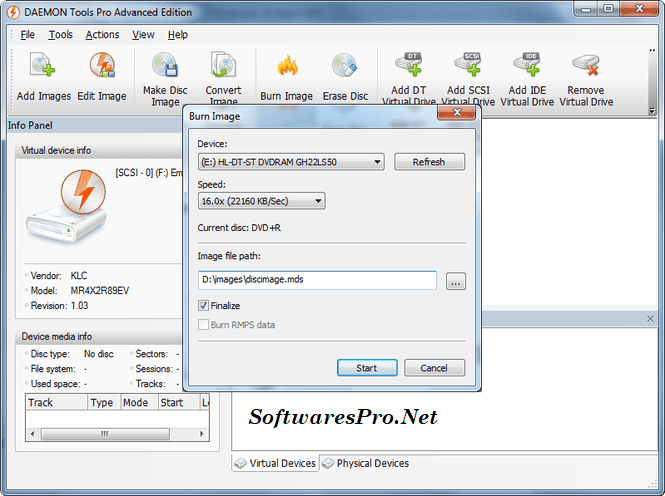Open the Tools menu
This screenshot has width=665, height=496.
(x=61, y=35)
